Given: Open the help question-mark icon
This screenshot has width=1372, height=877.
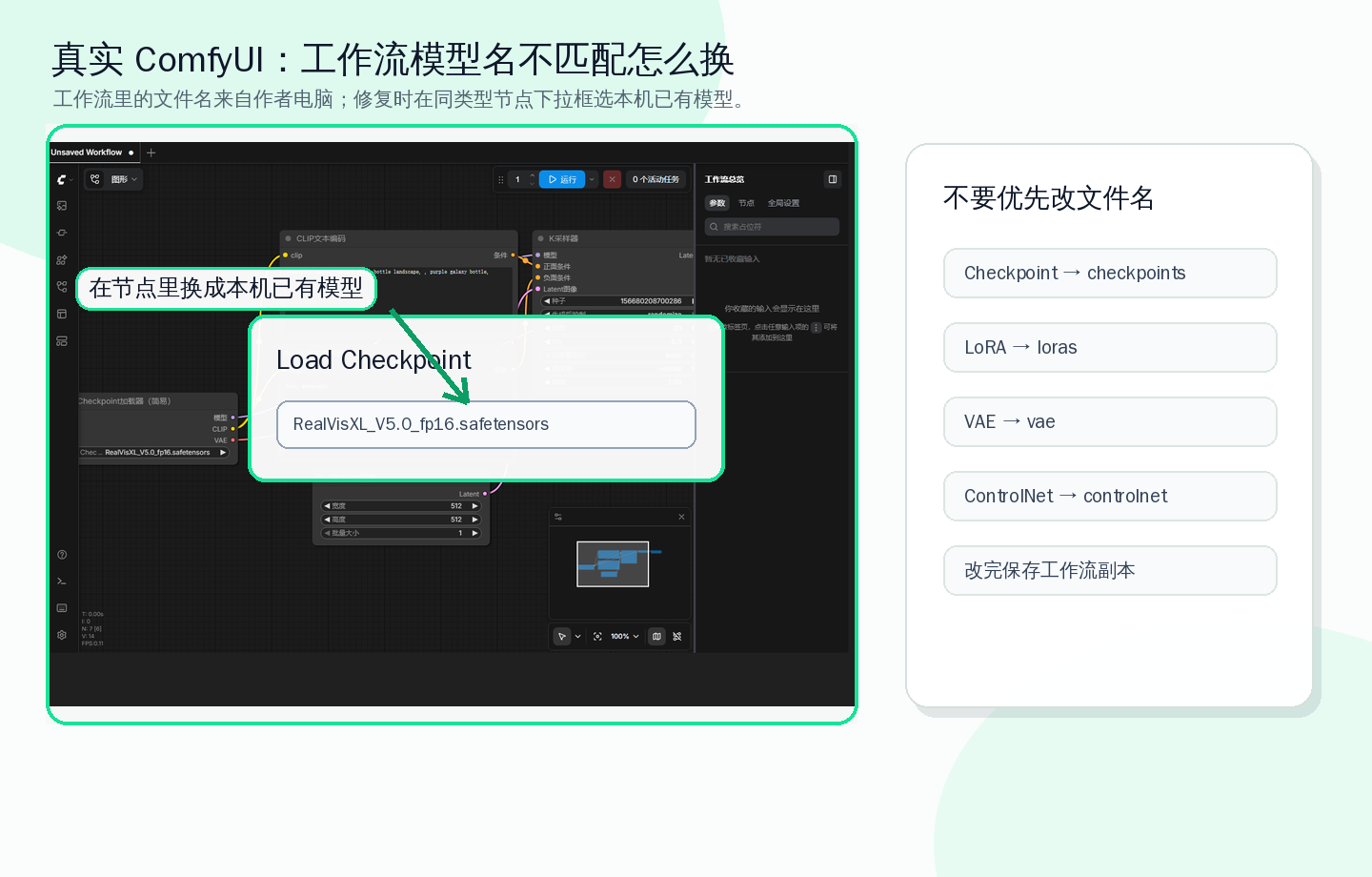Looking at the screenshot, I should click(x=62, y=555).
